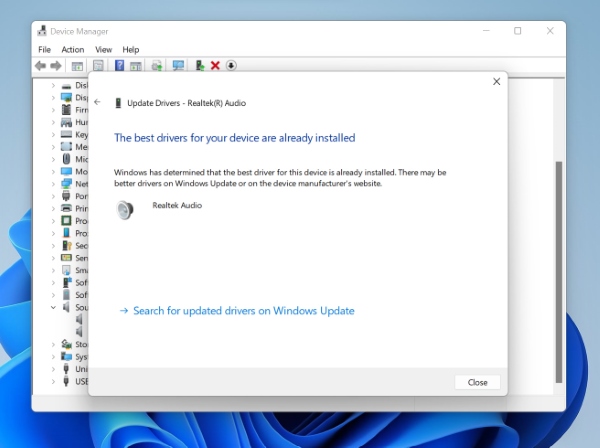Collapse the Sound controllers tree node
The height and width of the screenshot is (448, 600).
[53, 307]
